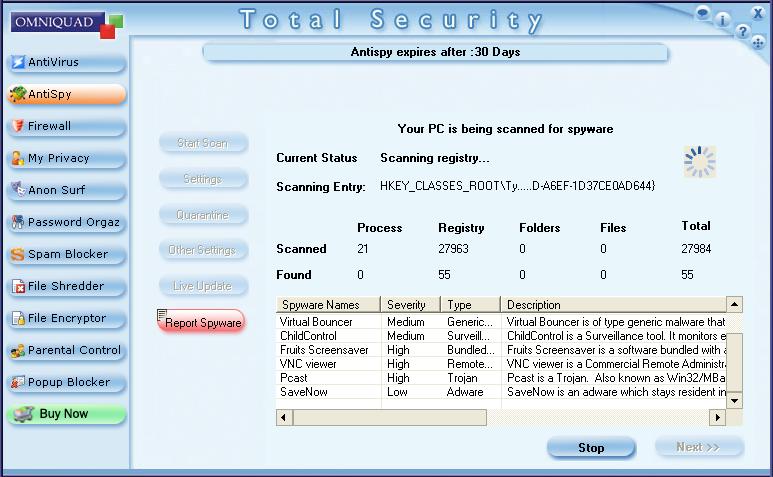Click the info 'i' icon

pos(723,20)
